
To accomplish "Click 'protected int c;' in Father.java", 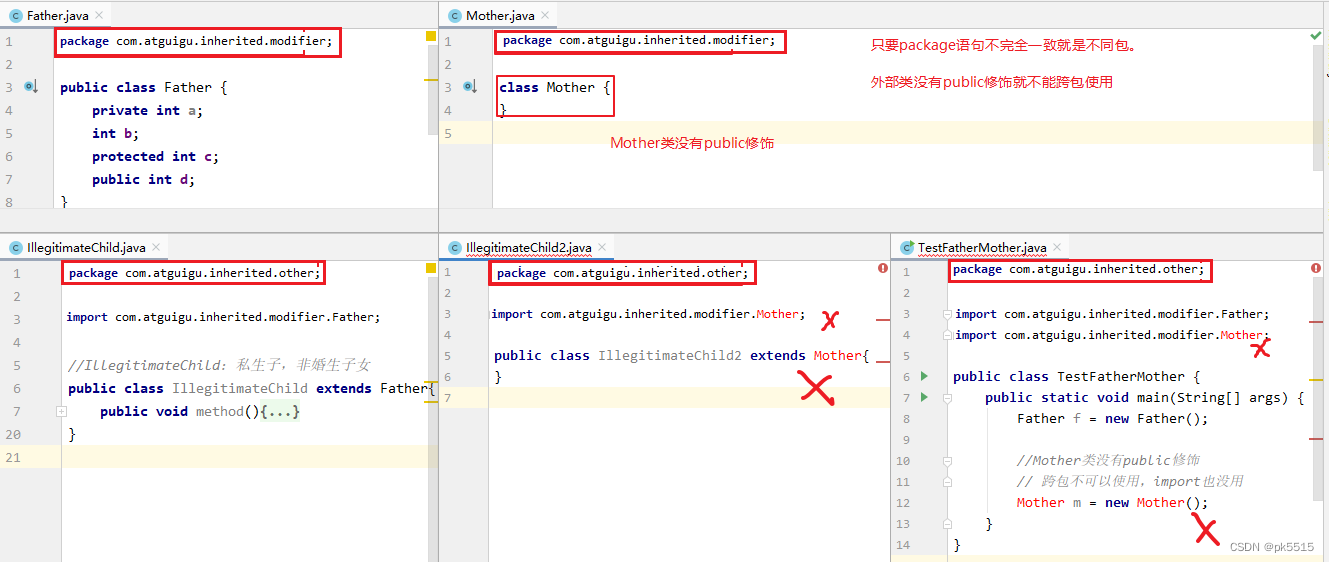I will point(155,156).
